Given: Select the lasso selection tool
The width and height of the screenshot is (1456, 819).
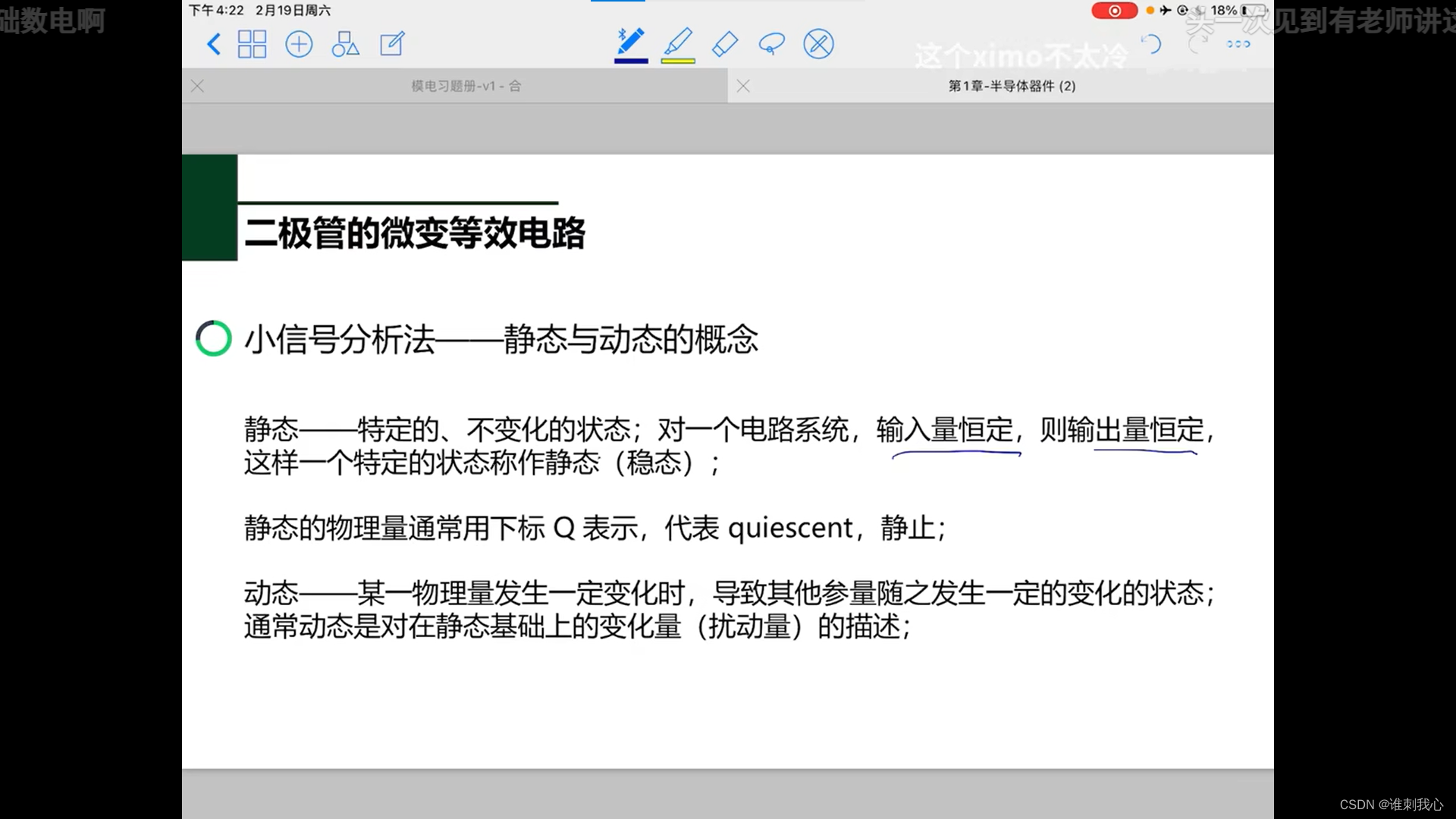Looking at the screenshot, I should pos(771,44).
